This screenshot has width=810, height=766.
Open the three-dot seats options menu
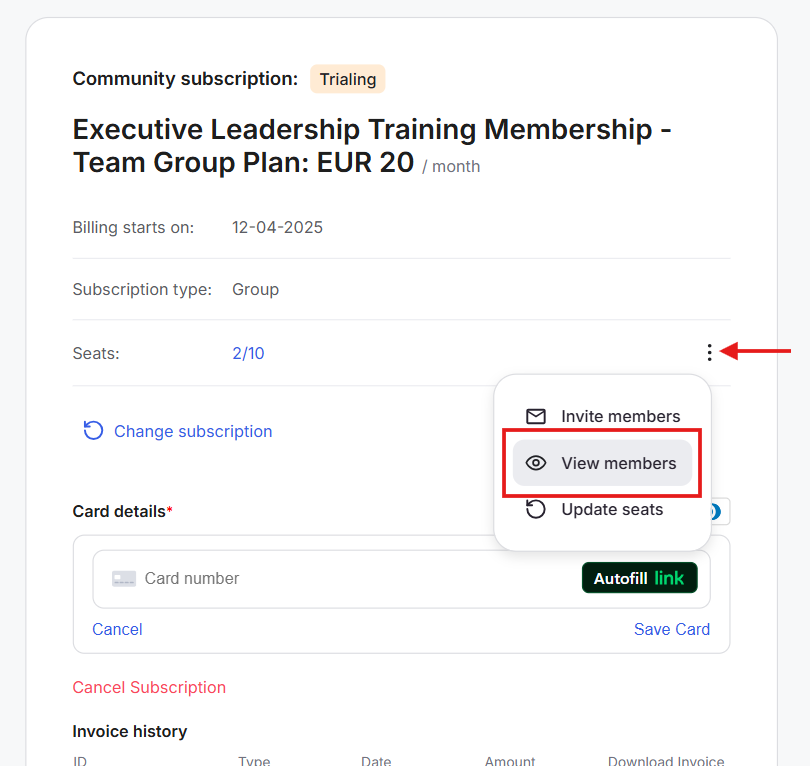click(709, 352)
